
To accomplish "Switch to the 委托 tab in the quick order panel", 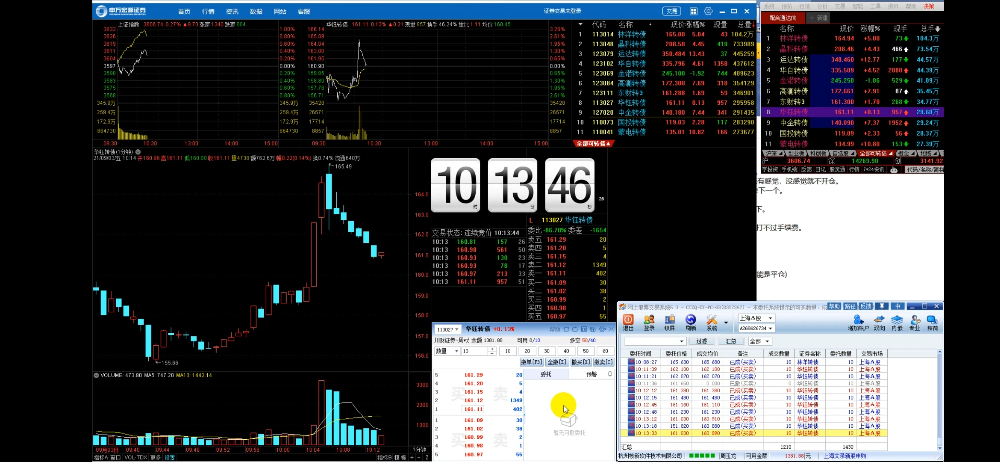I will tap(546, 375).
